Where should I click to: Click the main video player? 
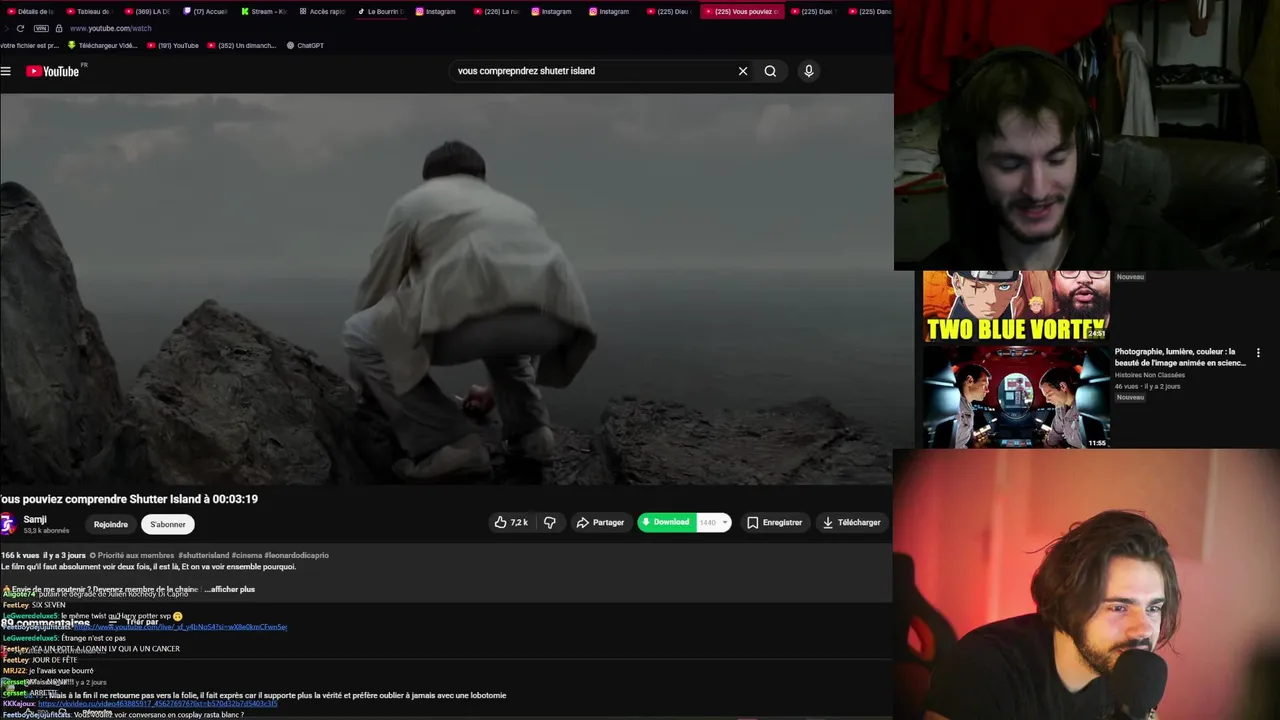tap(446, 289)
